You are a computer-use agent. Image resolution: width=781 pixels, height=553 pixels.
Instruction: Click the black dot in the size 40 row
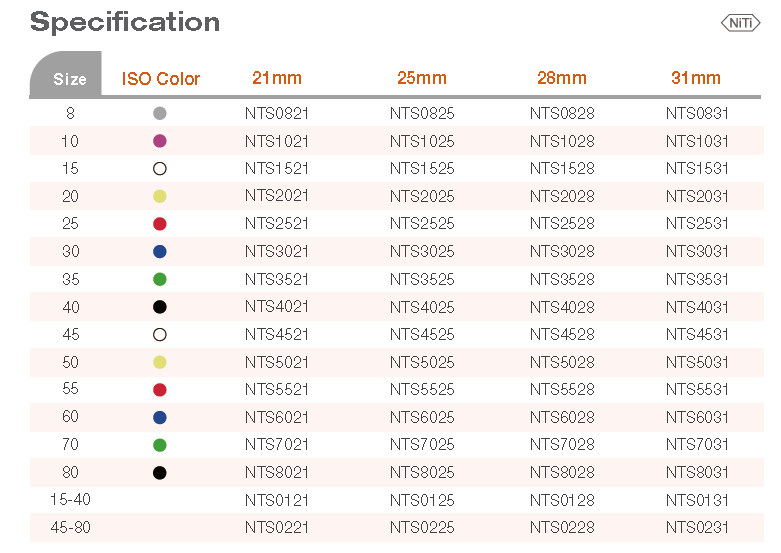tap(160, 307)
